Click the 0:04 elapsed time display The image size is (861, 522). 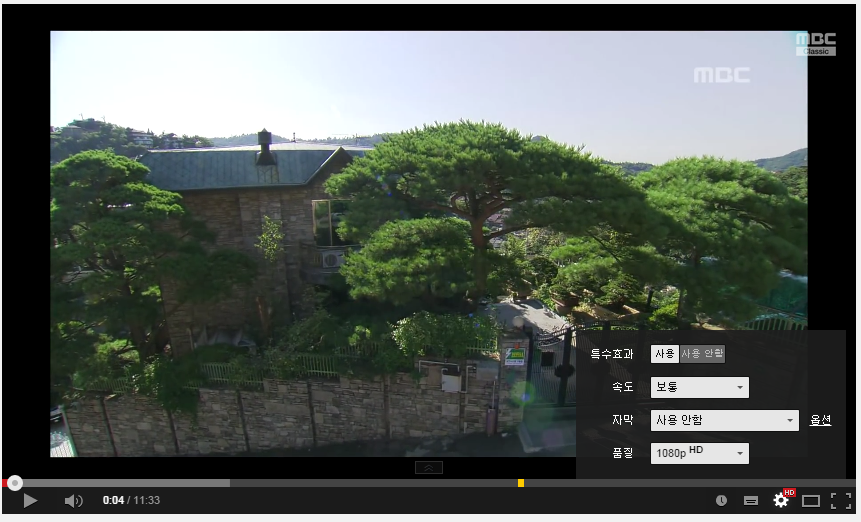(x=113, y=501)
